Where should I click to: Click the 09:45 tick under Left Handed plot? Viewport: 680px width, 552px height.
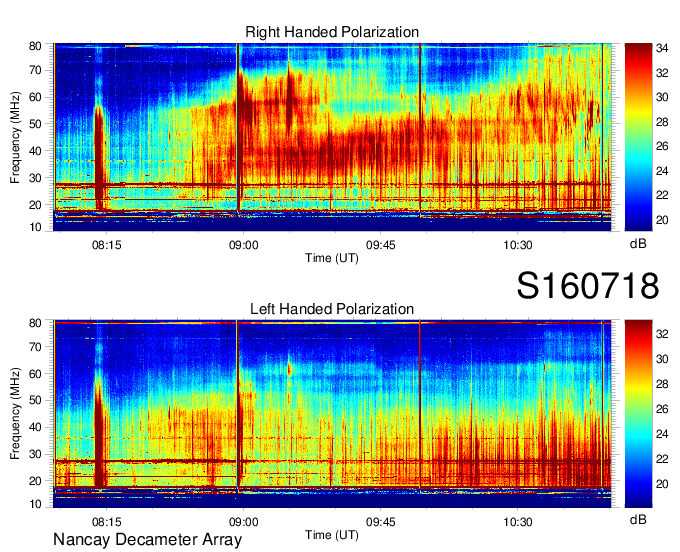380,522
